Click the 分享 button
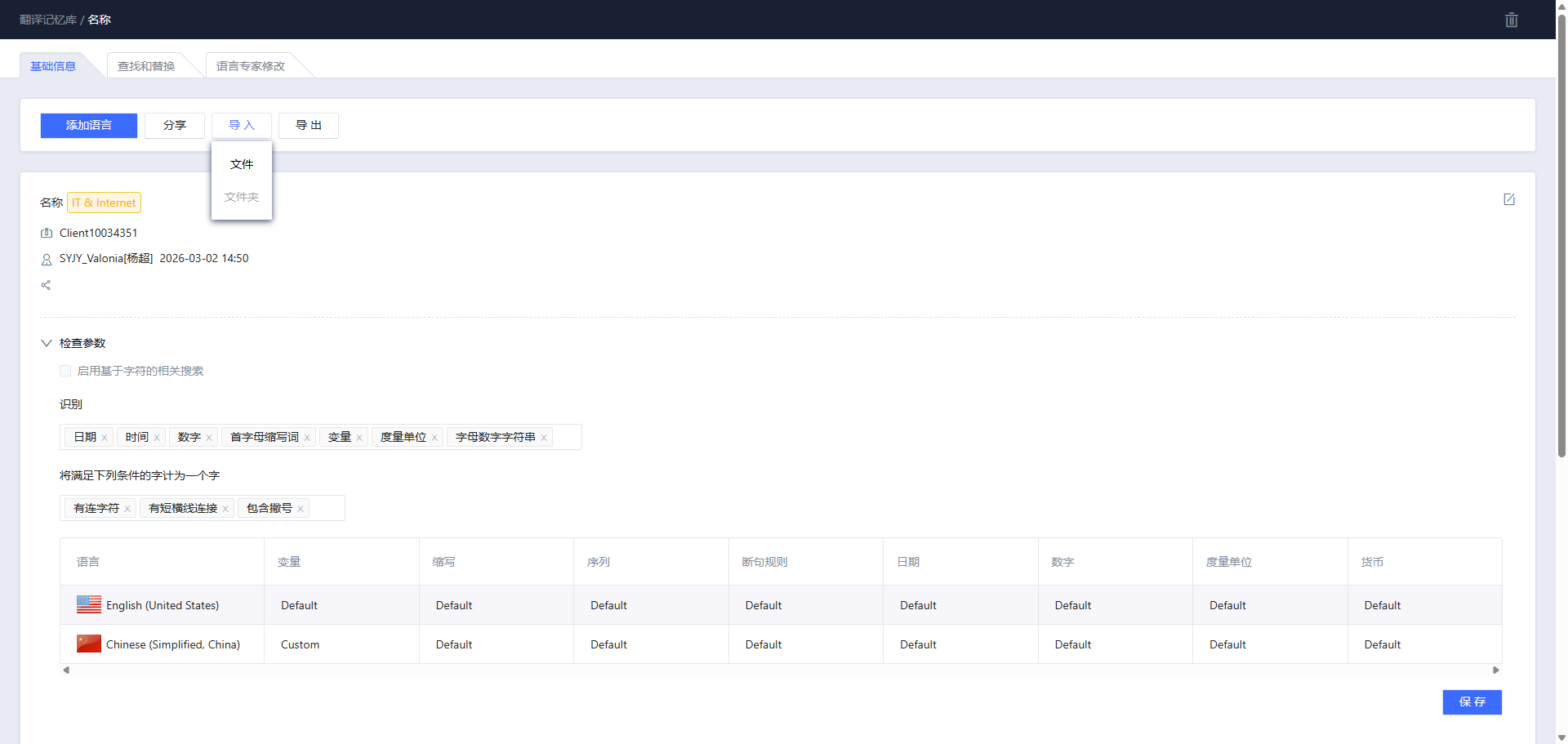1568x744 pixels. pos(175,125)
